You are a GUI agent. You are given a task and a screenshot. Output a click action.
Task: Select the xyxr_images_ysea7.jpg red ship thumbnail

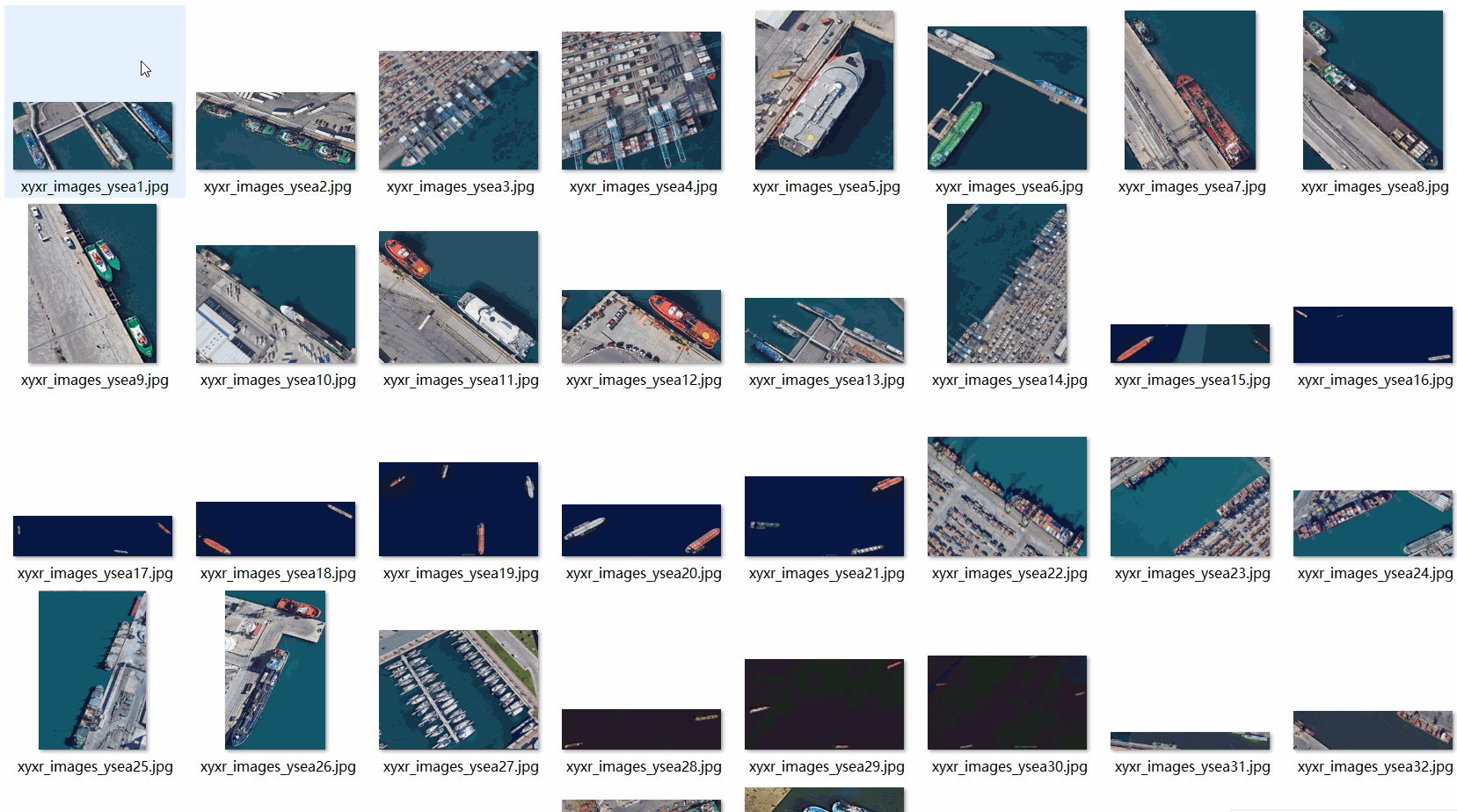(x=1190, y=91)
